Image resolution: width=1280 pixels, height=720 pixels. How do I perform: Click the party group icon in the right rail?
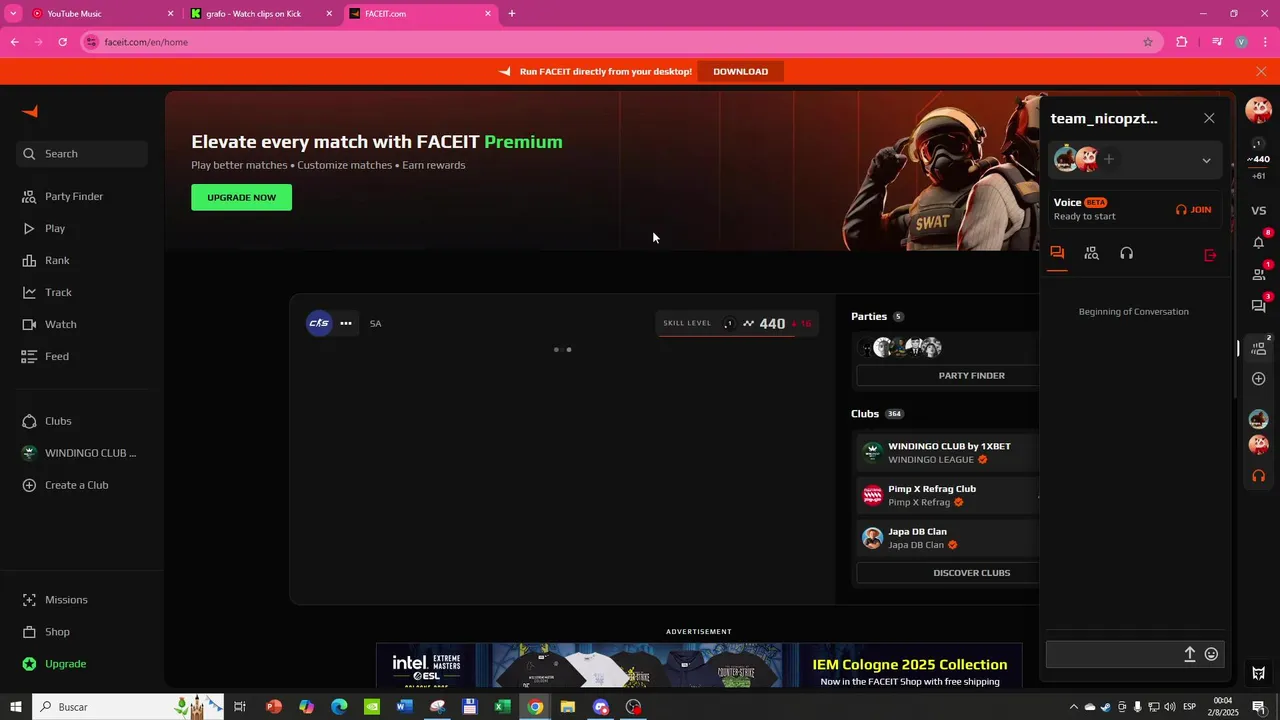1259,348
